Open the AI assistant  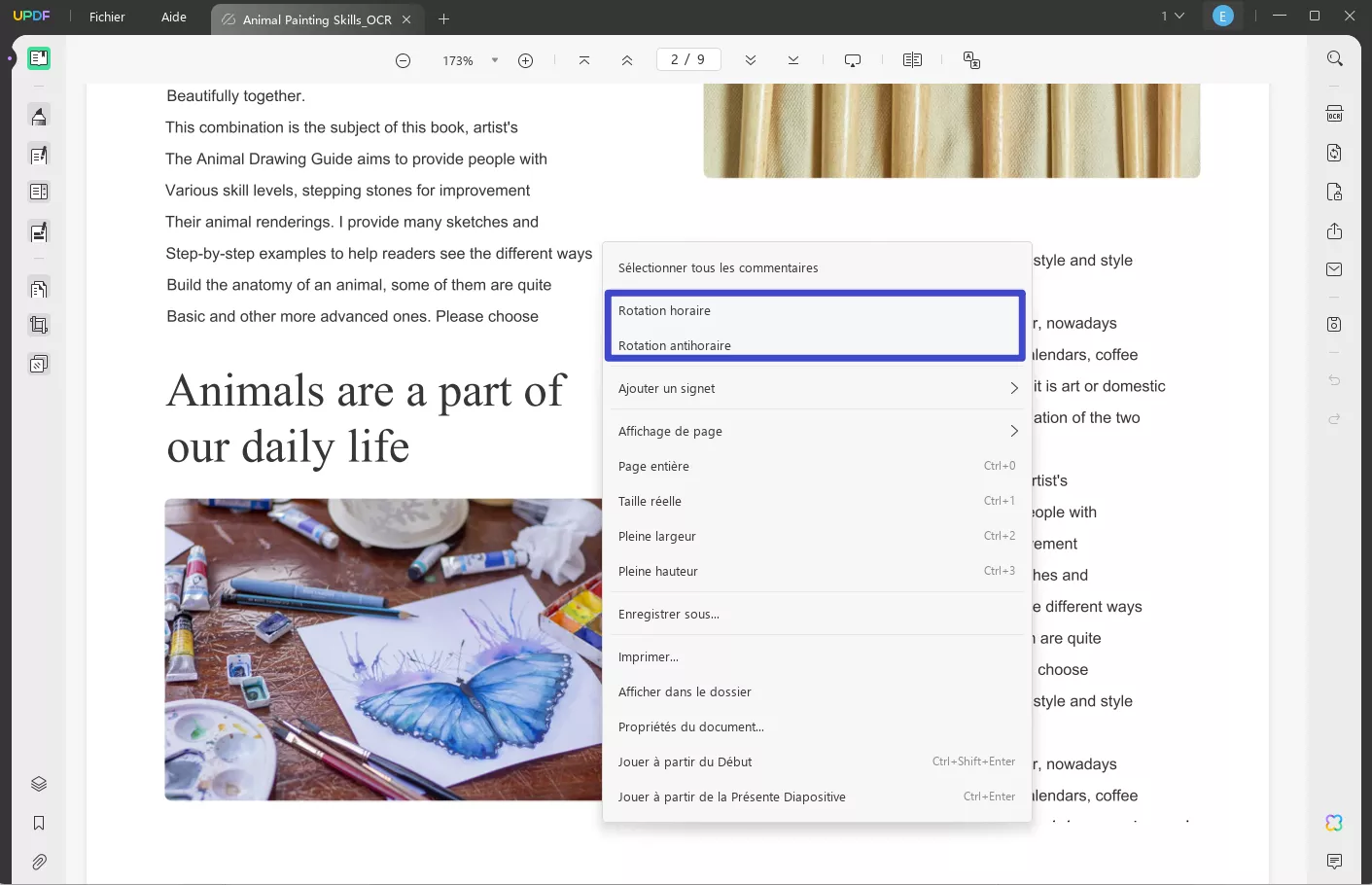click(1333, 822)
